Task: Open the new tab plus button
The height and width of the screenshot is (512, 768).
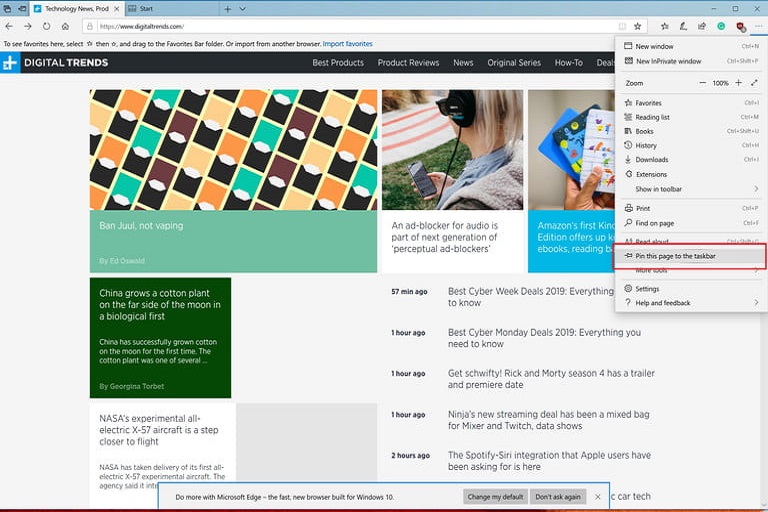Action: (x=227, y=8)
